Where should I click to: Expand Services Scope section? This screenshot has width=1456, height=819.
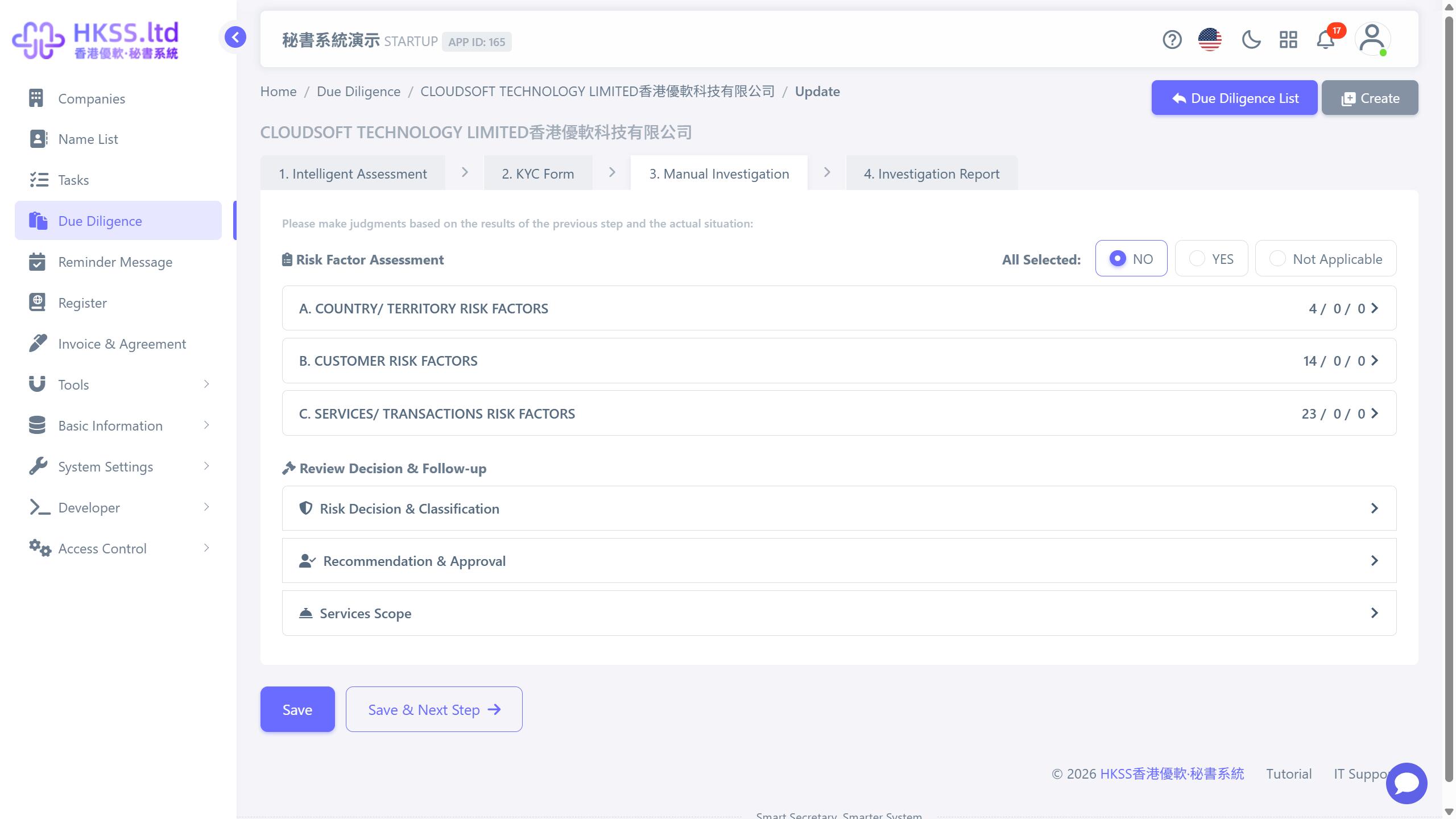click(839, 613)
